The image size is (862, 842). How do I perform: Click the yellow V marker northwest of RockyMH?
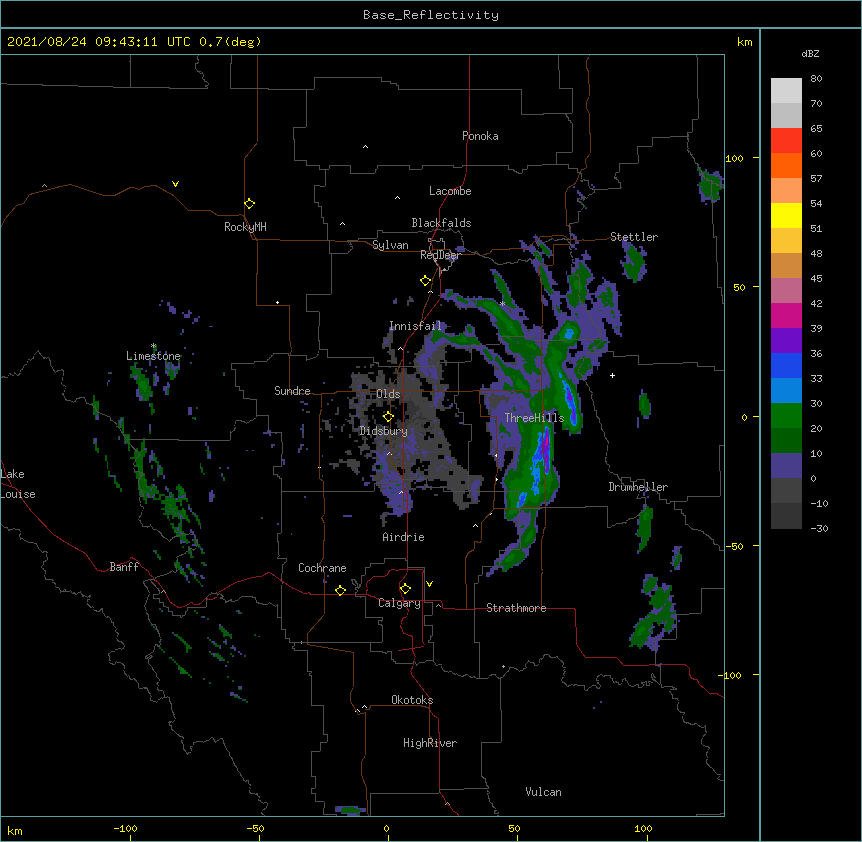pos(175,184)
